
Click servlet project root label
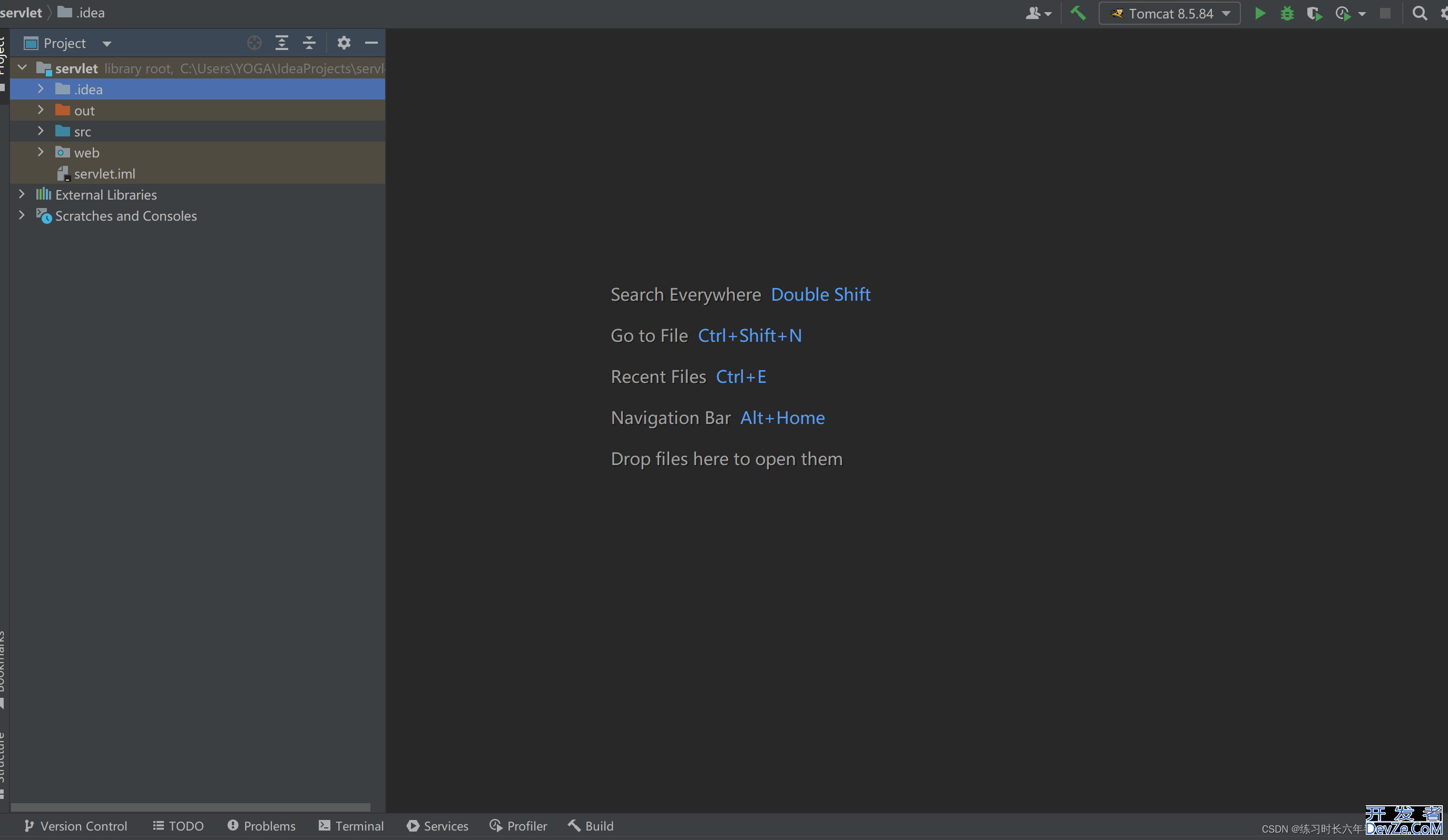point(76,68)
